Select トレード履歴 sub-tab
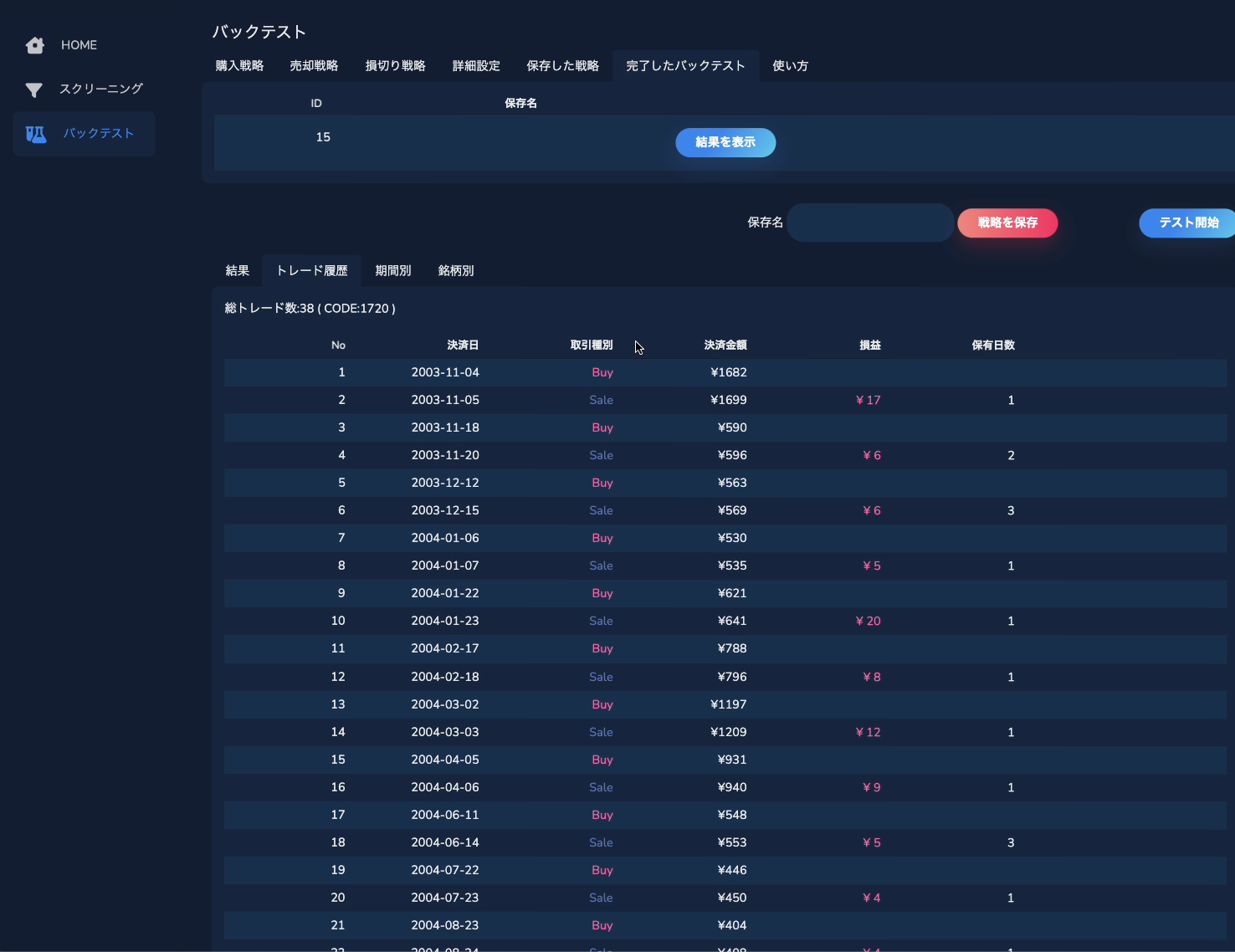This screenshot has height=952, width=1235. point(311,271)
